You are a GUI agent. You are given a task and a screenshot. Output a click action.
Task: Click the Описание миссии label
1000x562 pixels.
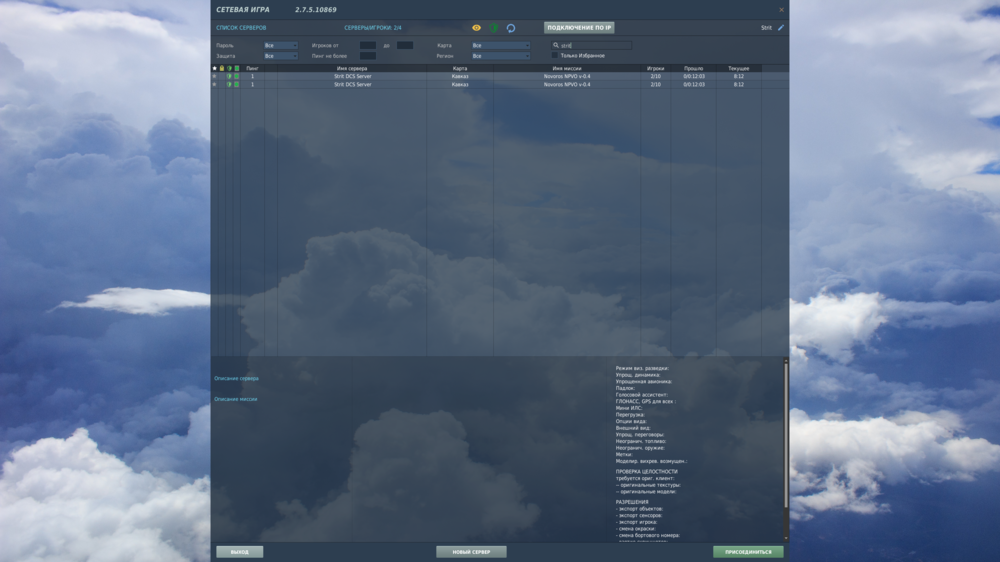click(x=235, y=399)
